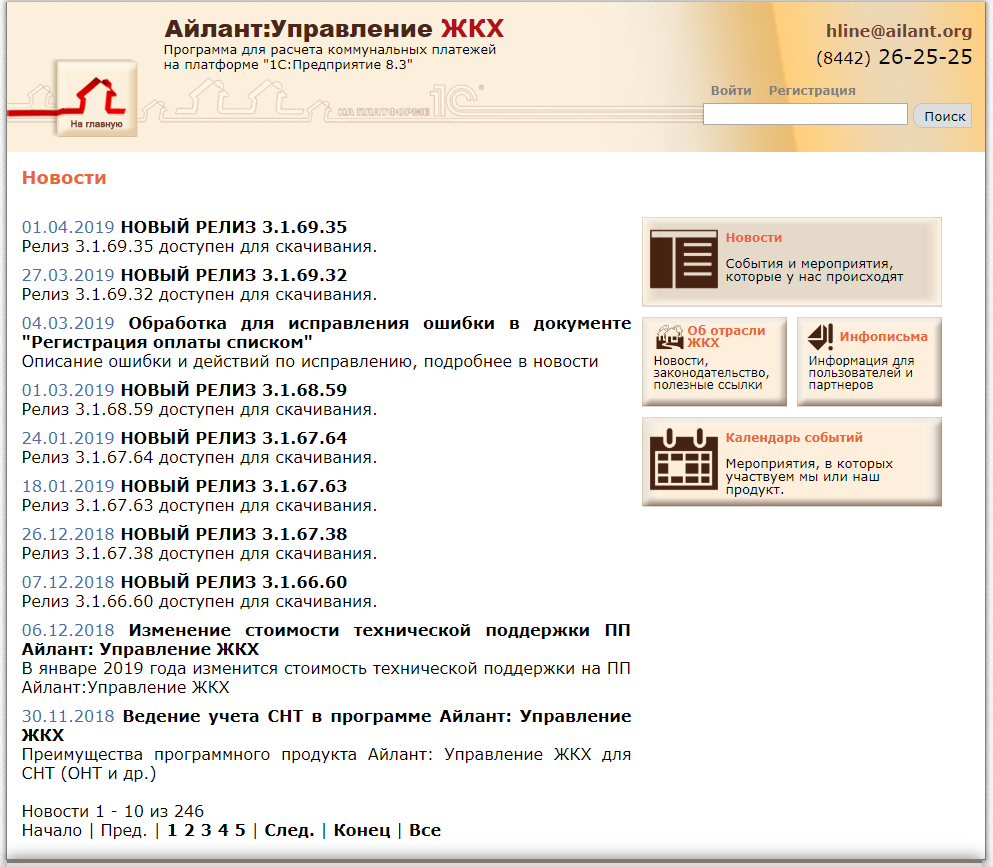The height and width of the screenshot is (867, 993).
Task: Open news Изменение стоимости технической поддержки
Action: click(x=326, y=640)
